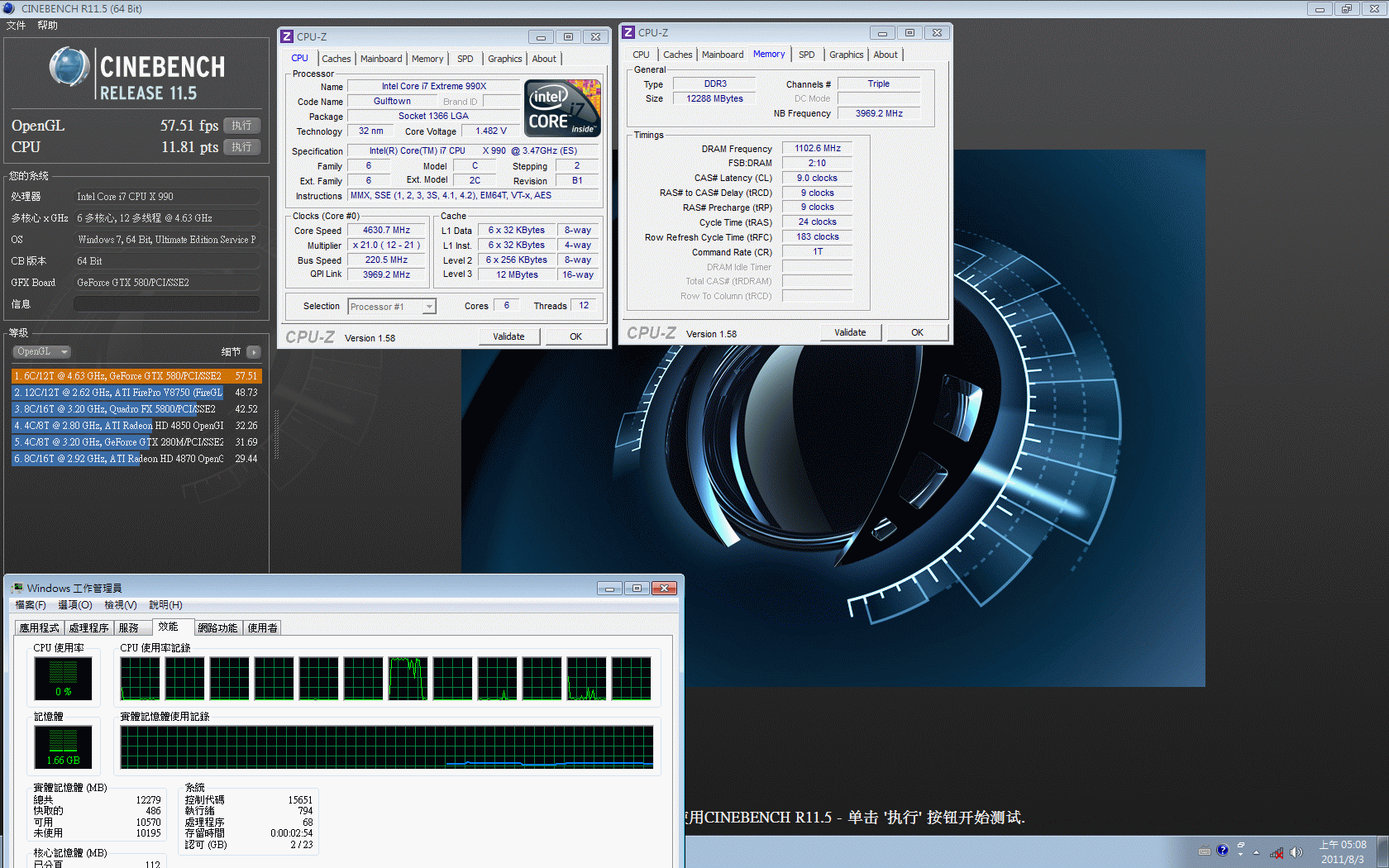Open 處理程序 tab in Task Manager
Image resolution: width=1389 pixels, height=868 pixels.
coord(88,628)
